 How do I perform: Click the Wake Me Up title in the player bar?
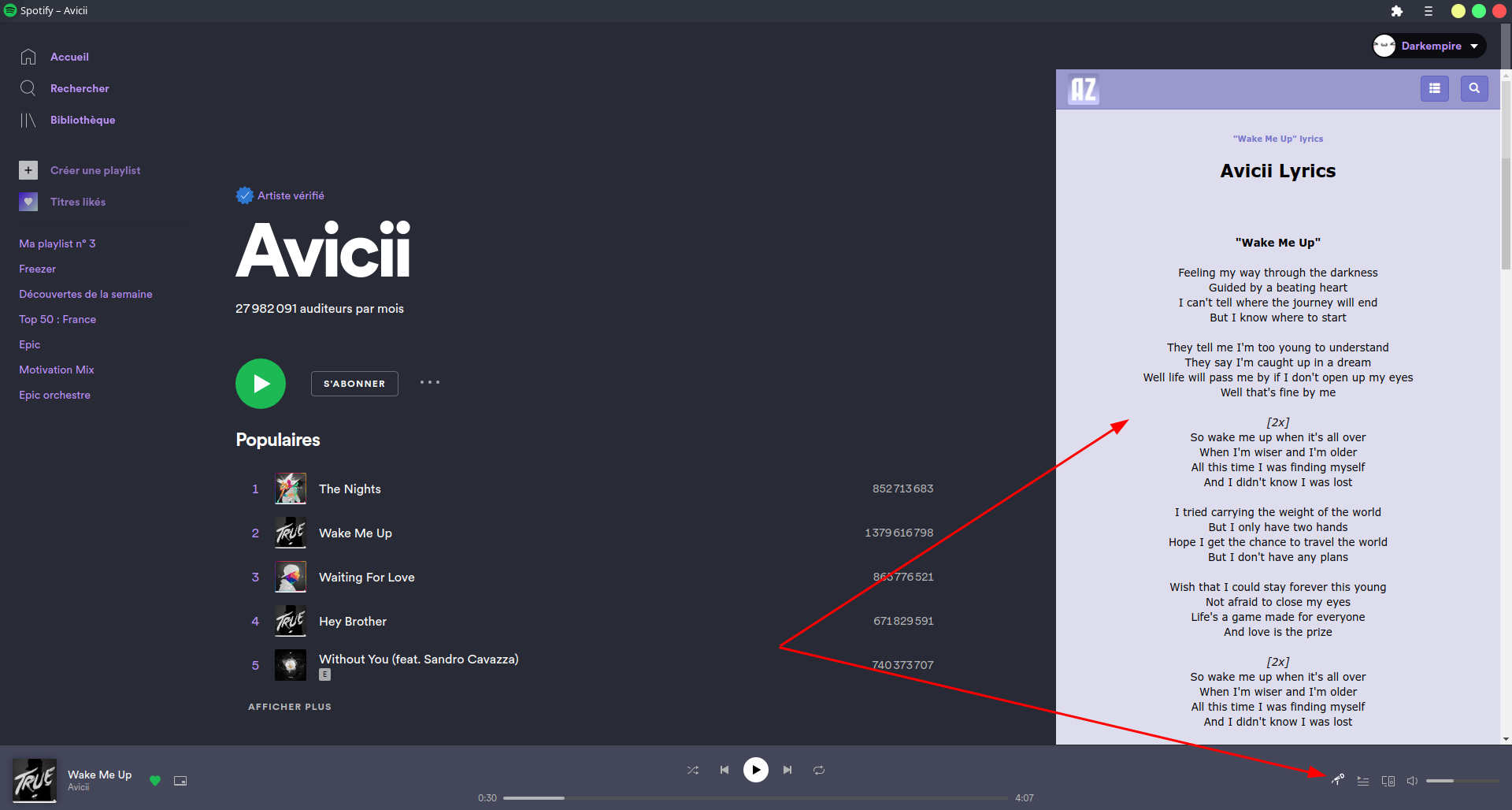click(x=100, y=775)
